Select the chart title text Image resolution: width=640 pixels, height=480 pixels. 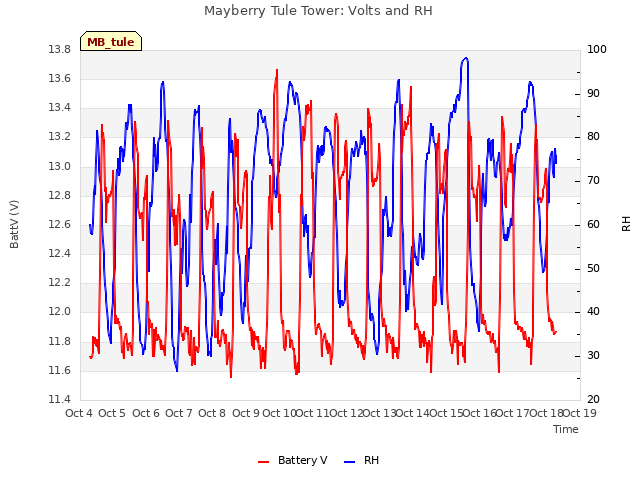318,10
